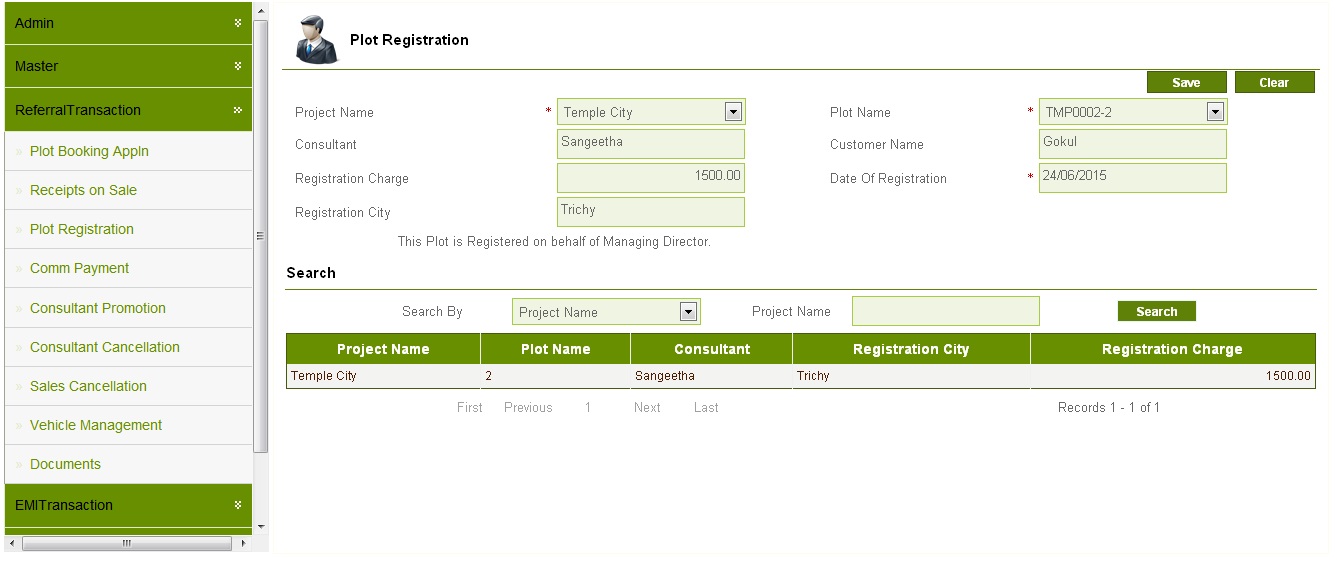Viewport: 1337px width, 571px height.
Task: Expand the EMITransaction section chevron icon
Action: 238,505
